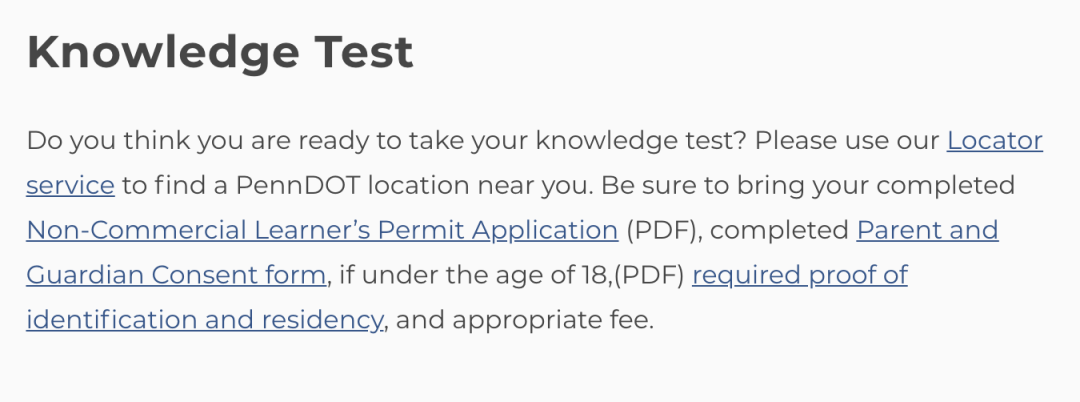Open the "identification and residency" link text
Viewport: 1080px width, 402px height.
[204, 320]
